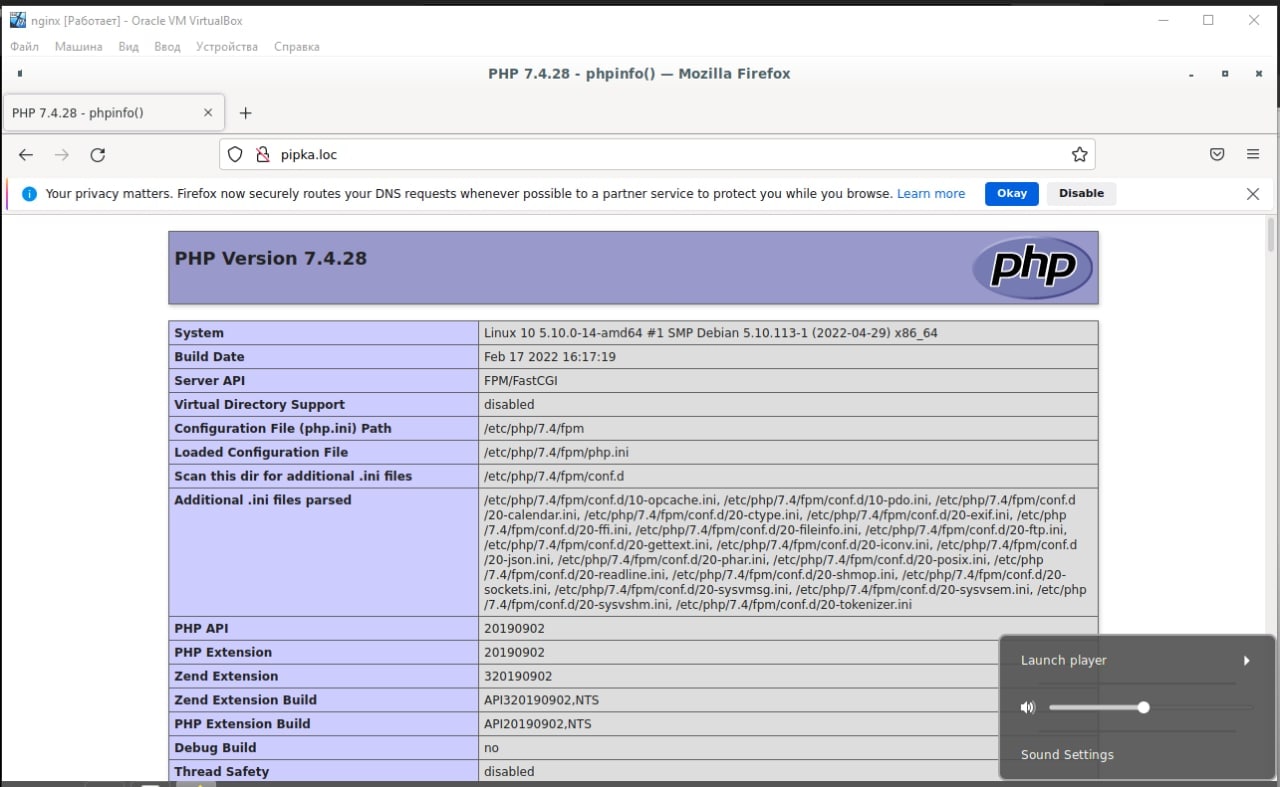Click the Firefox back arrow button
Viewport: 1280px width, 787px height.
click(26, 155)
